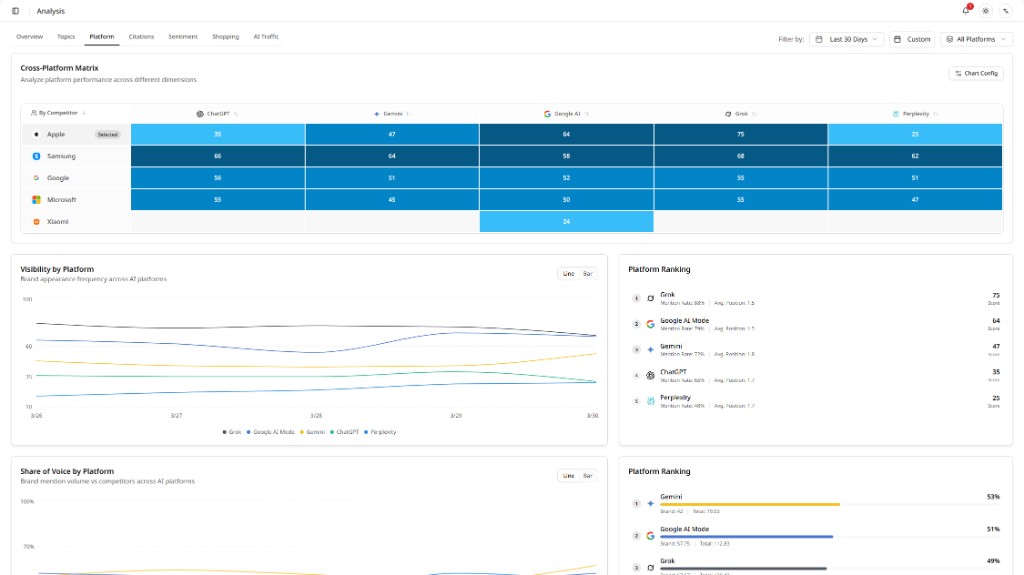Expand the All Platforms filter
Viewport: 1024px width, 575px height.
[x=976, y=39]
